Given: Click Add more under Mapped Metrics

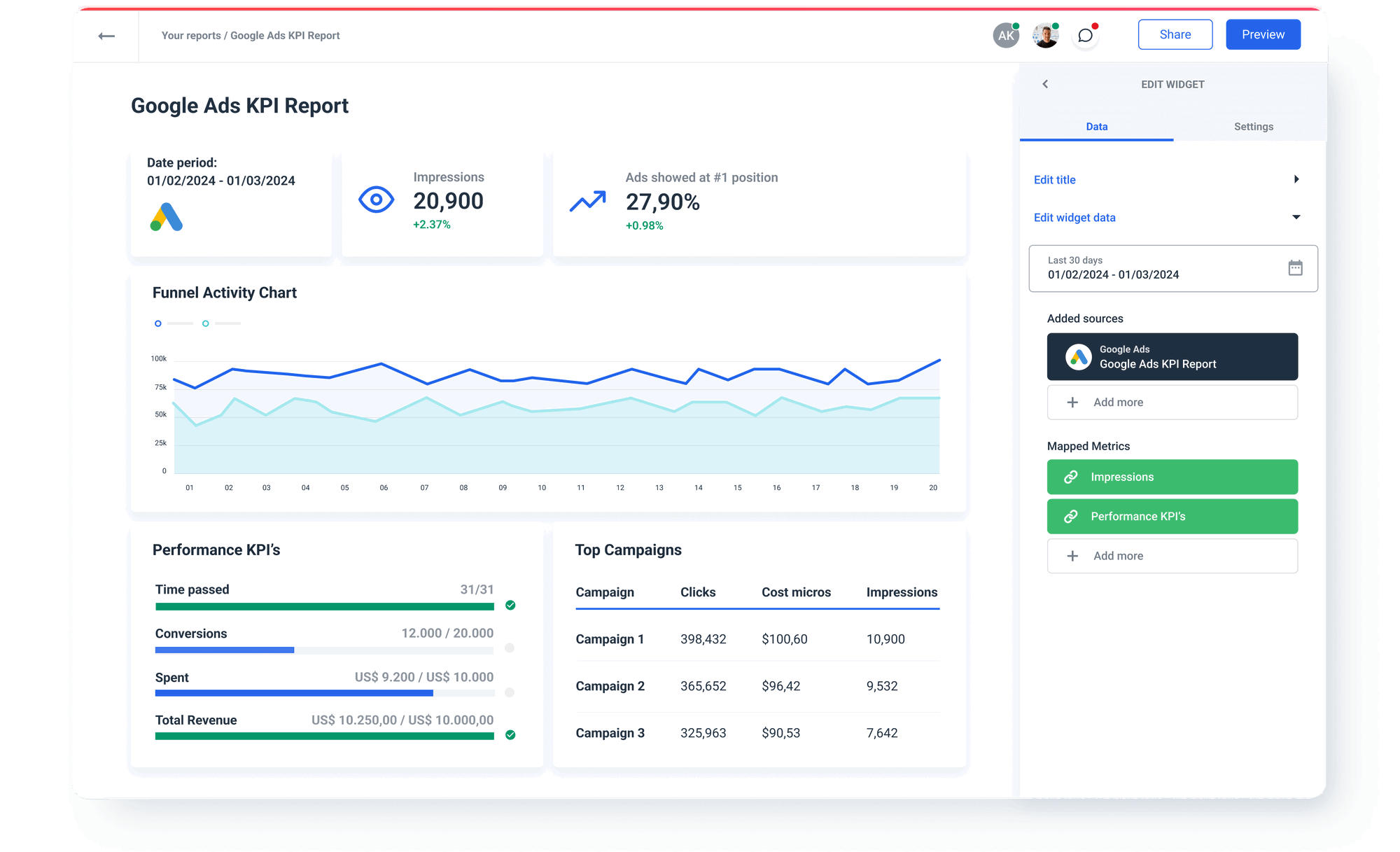Looking at the screenshot, I should coord(1172,555).
